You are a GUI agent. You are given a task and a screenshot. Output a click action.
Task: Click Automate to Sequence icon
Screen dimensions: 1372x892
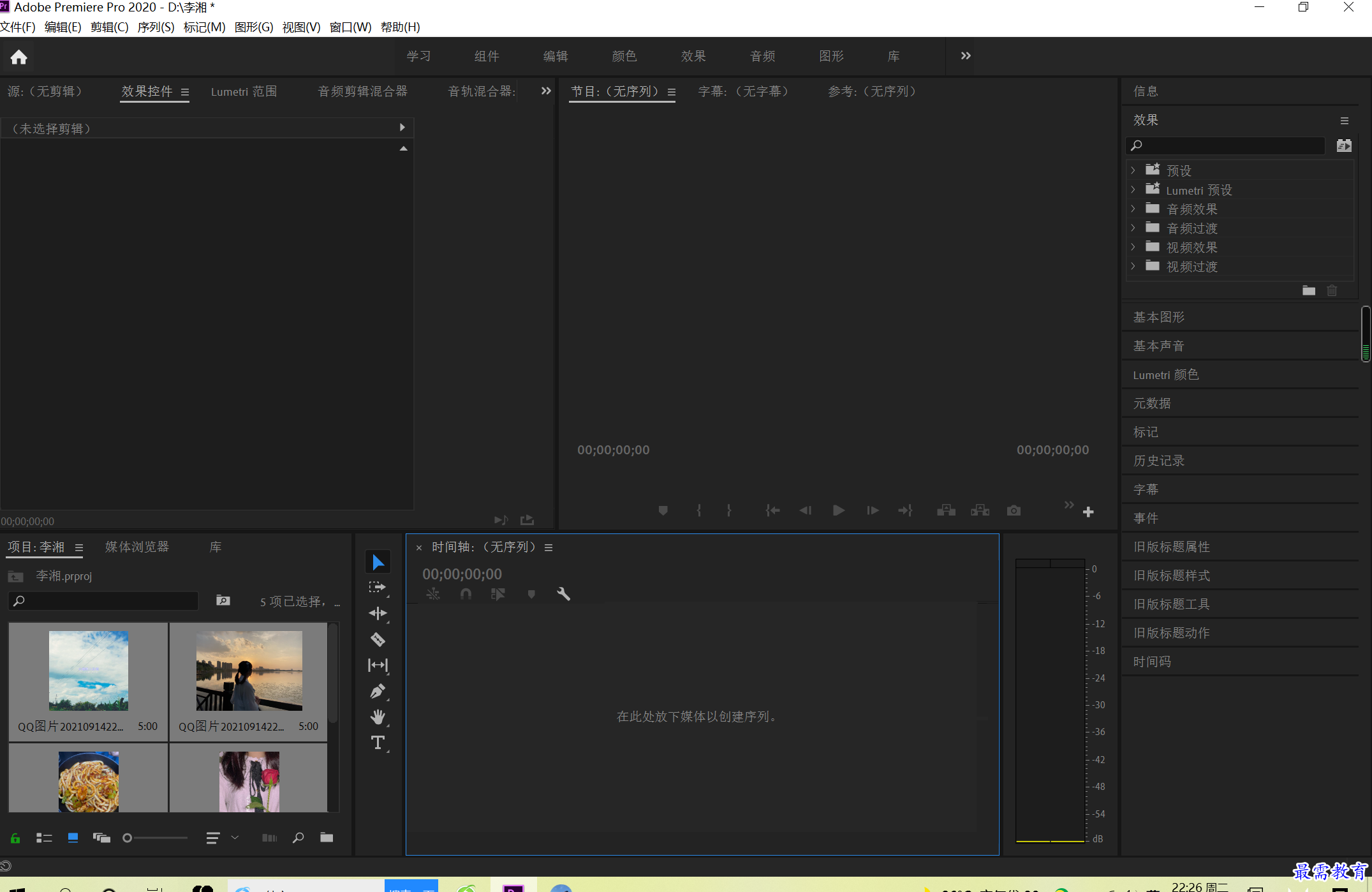(x=270, y=838)
